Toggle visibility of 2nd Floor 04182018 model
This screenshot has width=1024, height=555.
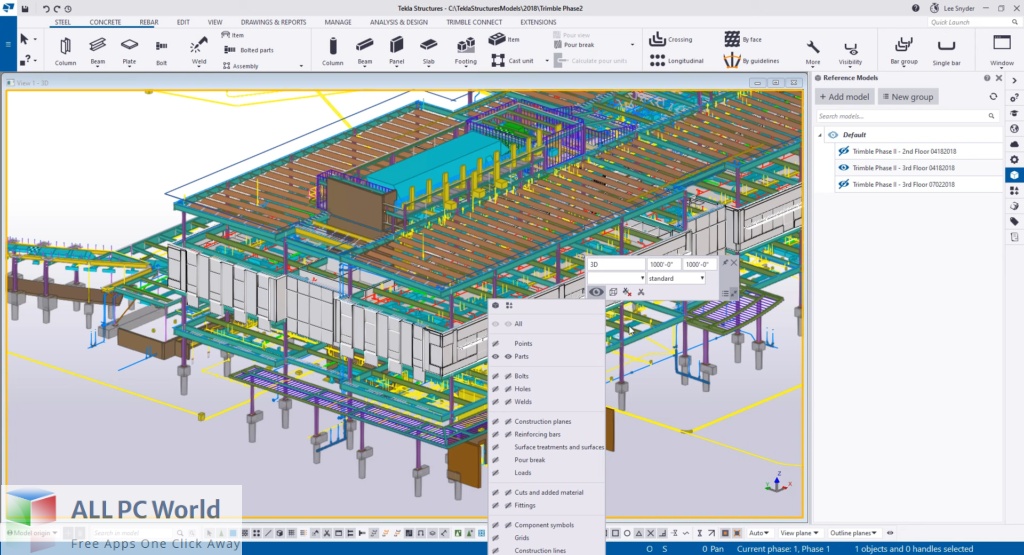tap(843, 151)
